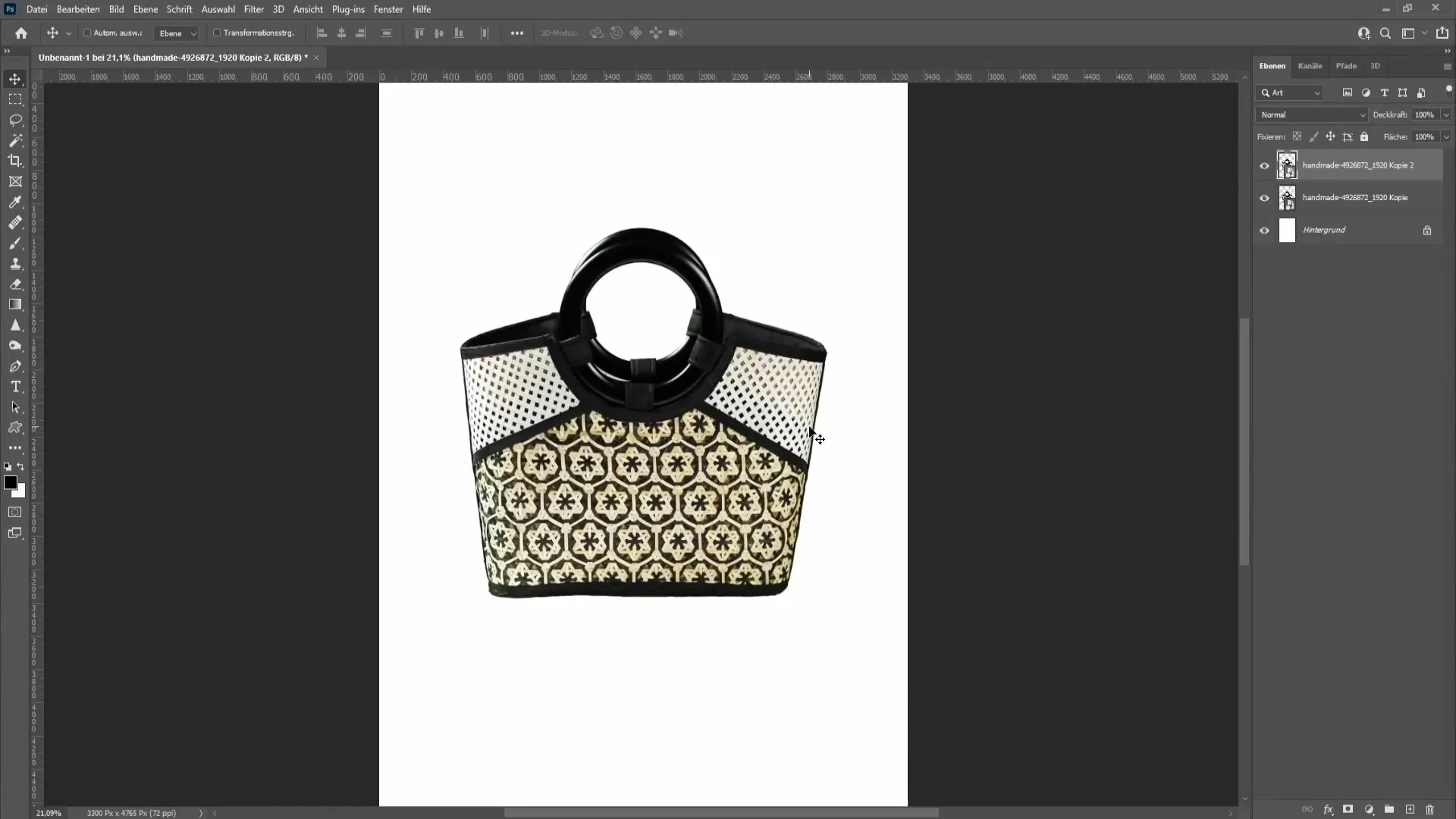Viewport: 1456px width, 819px height.
Task: Expand status bar info arrow
Action: coord(201,813)
